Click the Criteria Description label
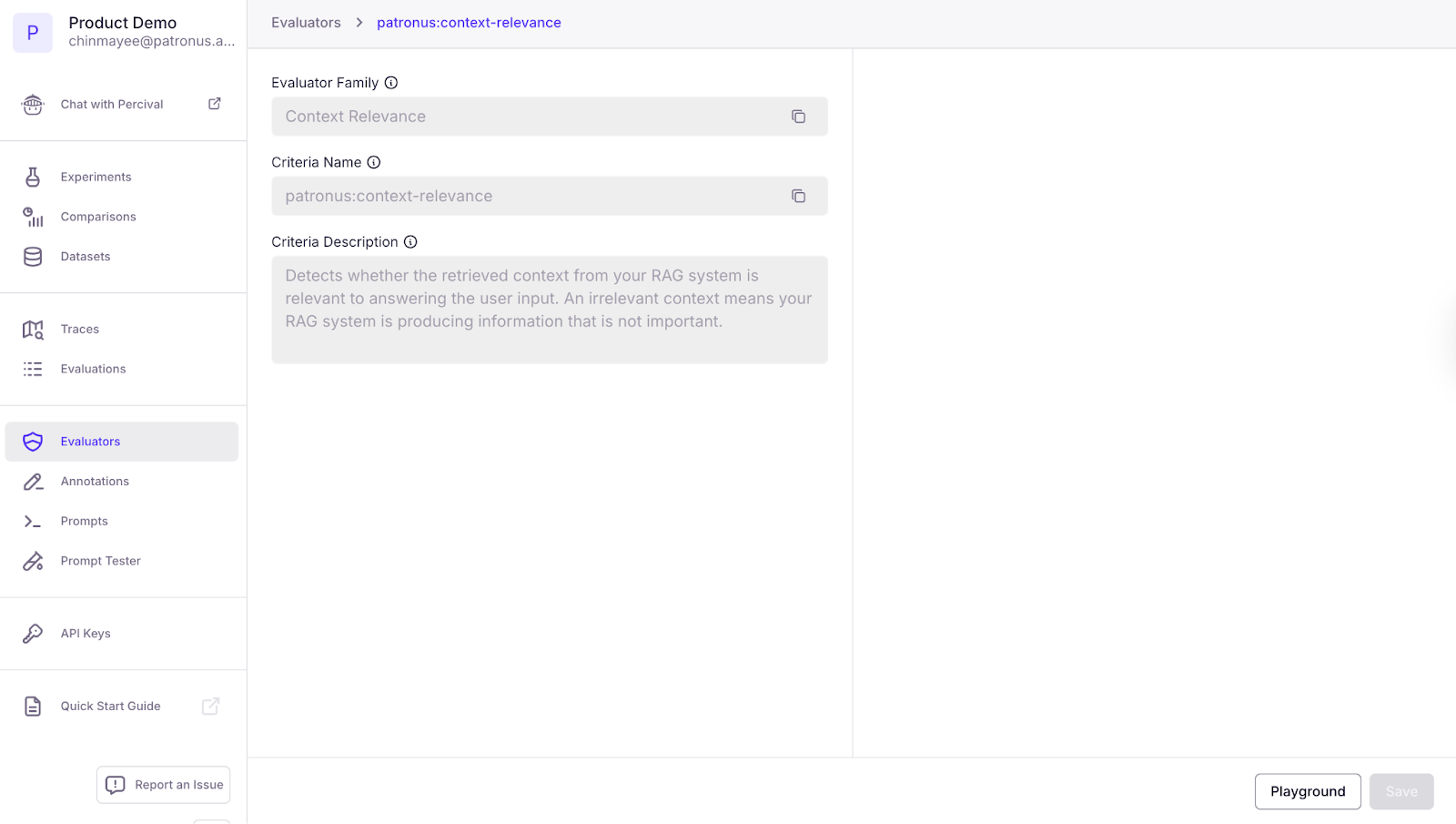This screenshot has width=1456, height=824. 335,242
